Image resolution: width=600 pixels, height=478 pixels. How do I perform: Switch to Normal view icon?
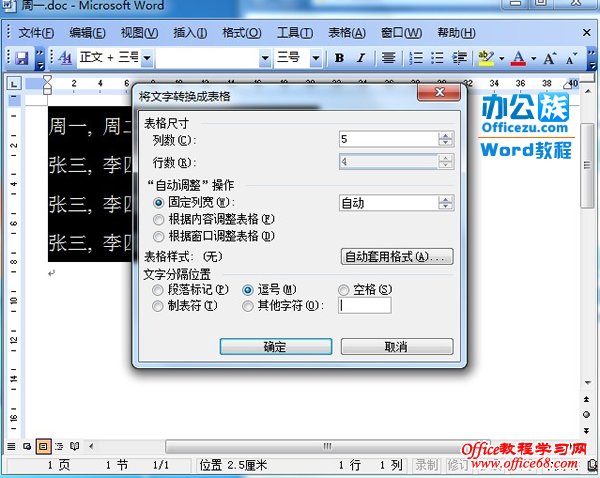11,446
